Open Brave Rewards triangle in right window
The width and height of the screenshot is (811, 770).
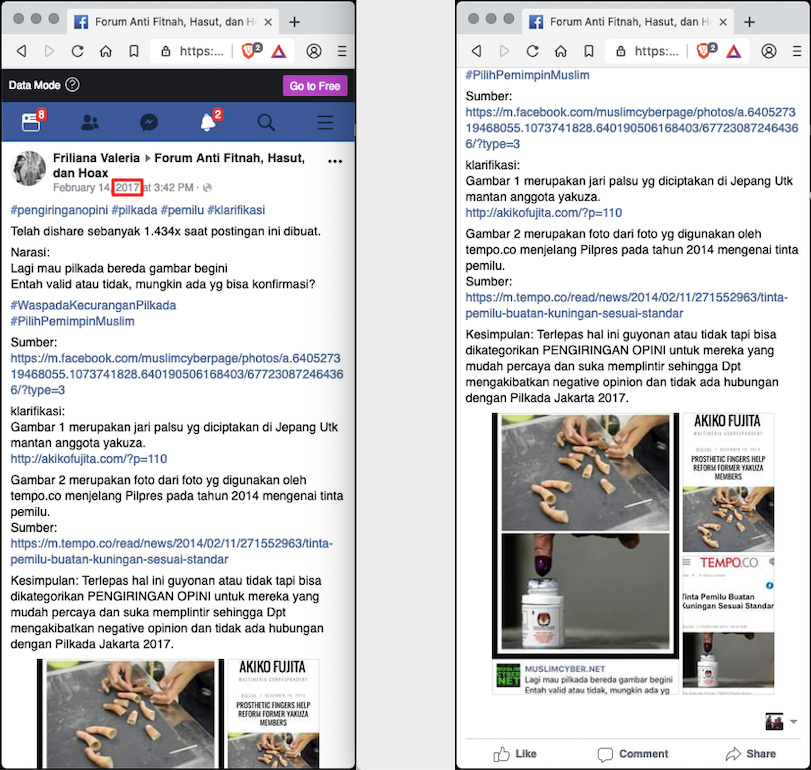pos(734,51)
